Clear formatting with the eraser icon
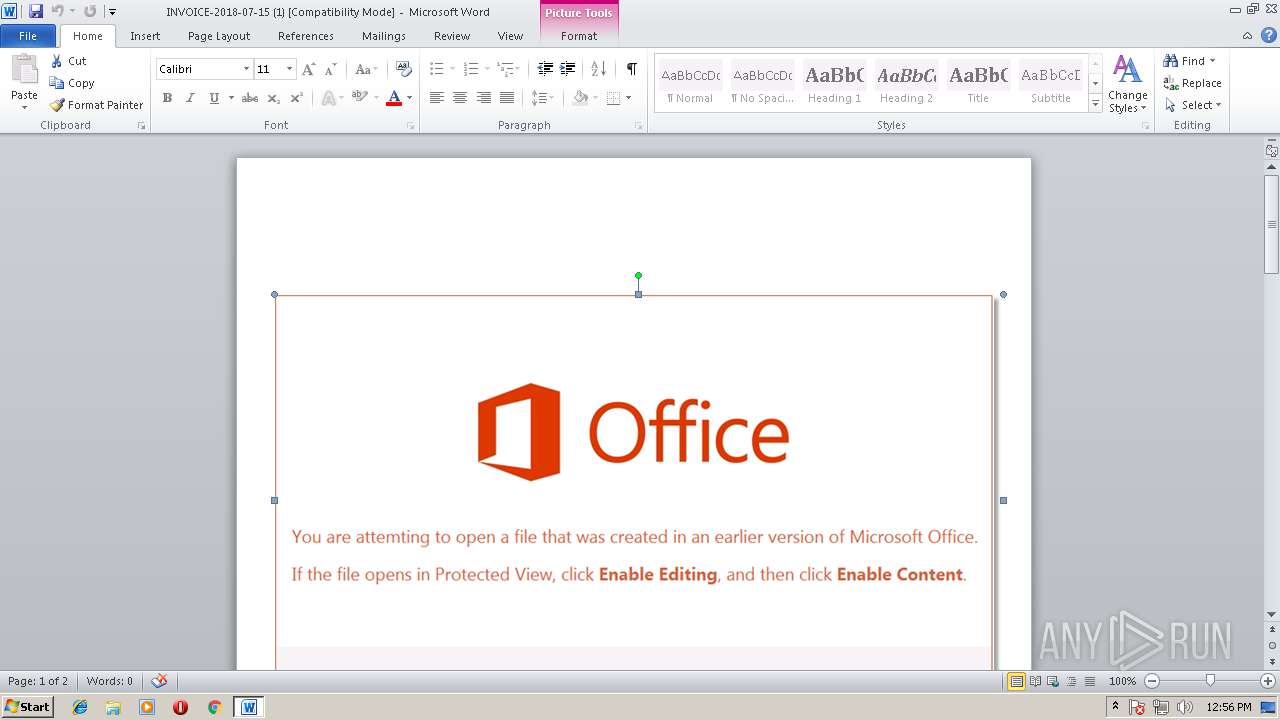 point(404,69)
